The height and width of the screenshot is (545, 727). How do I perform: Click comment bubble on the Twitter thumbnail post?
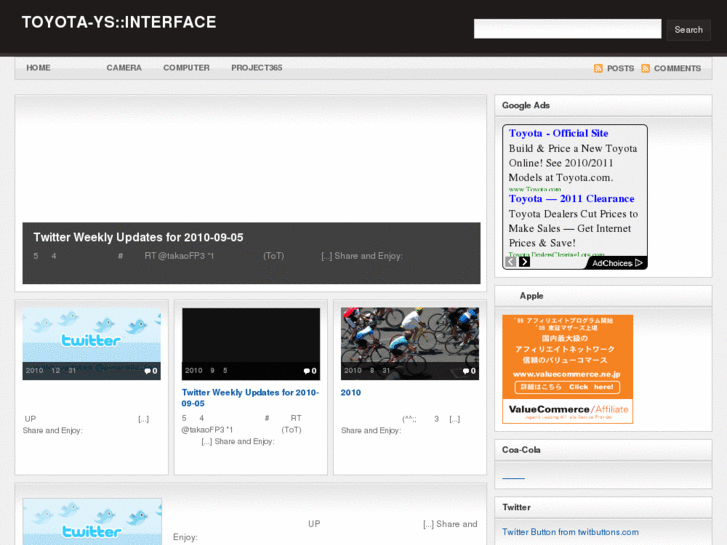[150, 371]
